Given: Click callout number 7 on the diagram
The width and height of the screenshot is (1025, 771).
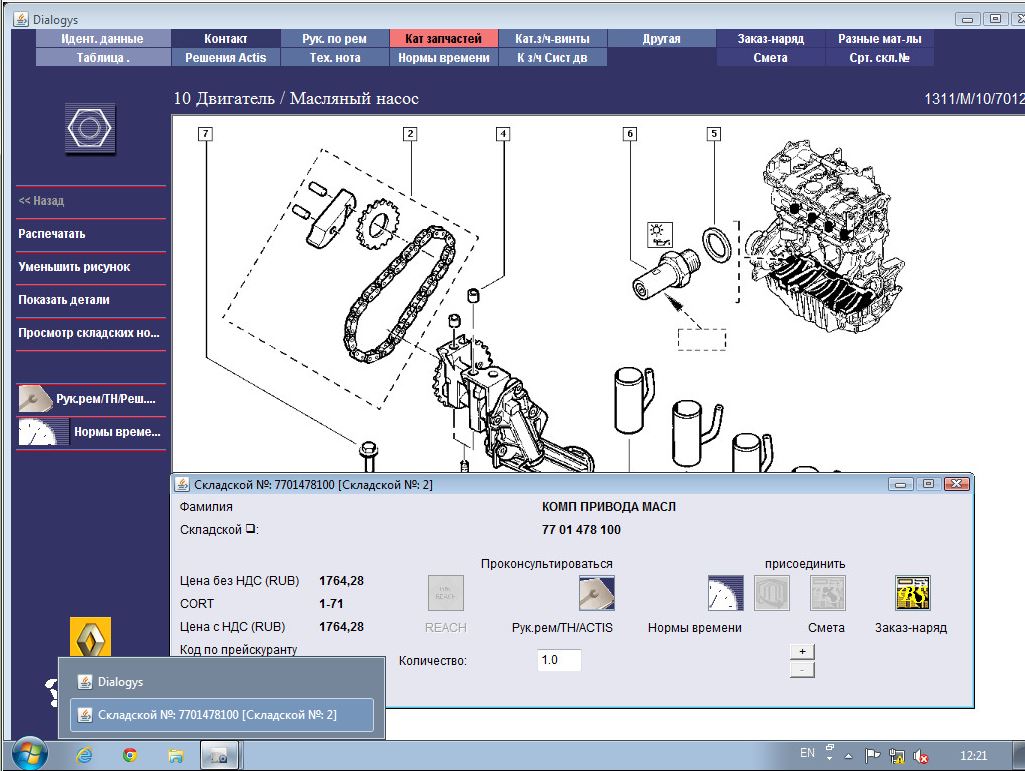Looking at the screenshot, I should 205,134.
